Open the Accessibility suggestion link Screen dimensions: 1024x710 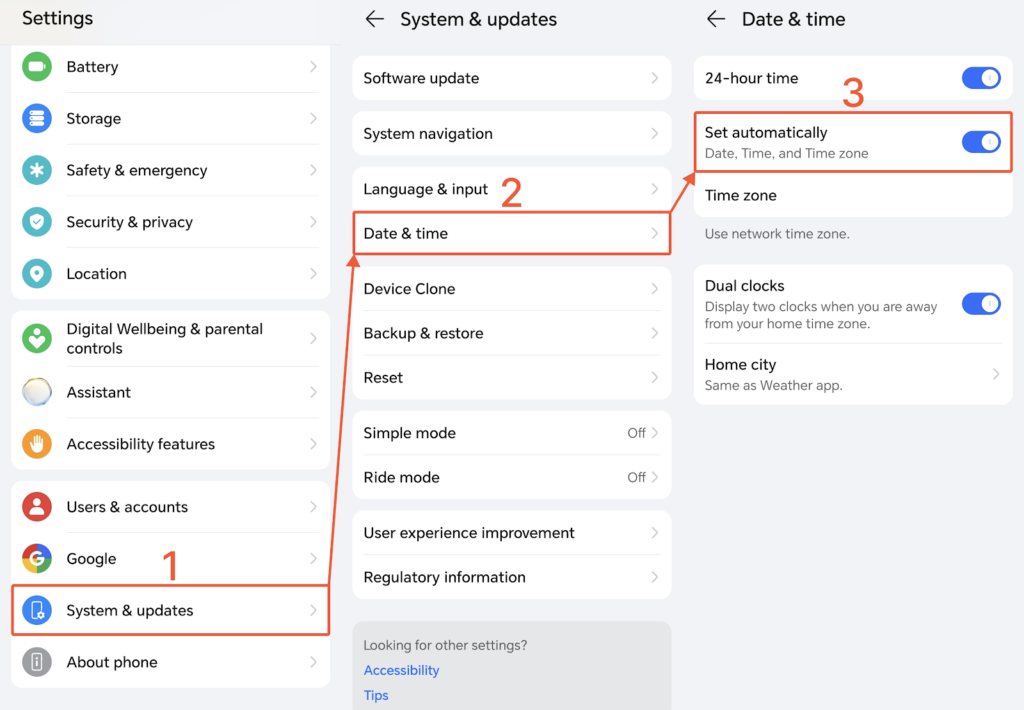click(401, 670)
